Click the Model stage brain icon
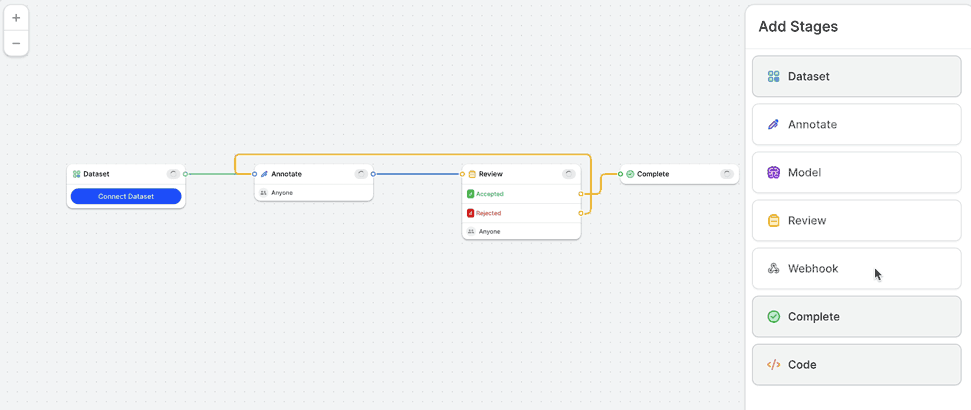Image resolution: width=971 pixels, height=410 pixels. pyautogui.click(x=773, y=173)
